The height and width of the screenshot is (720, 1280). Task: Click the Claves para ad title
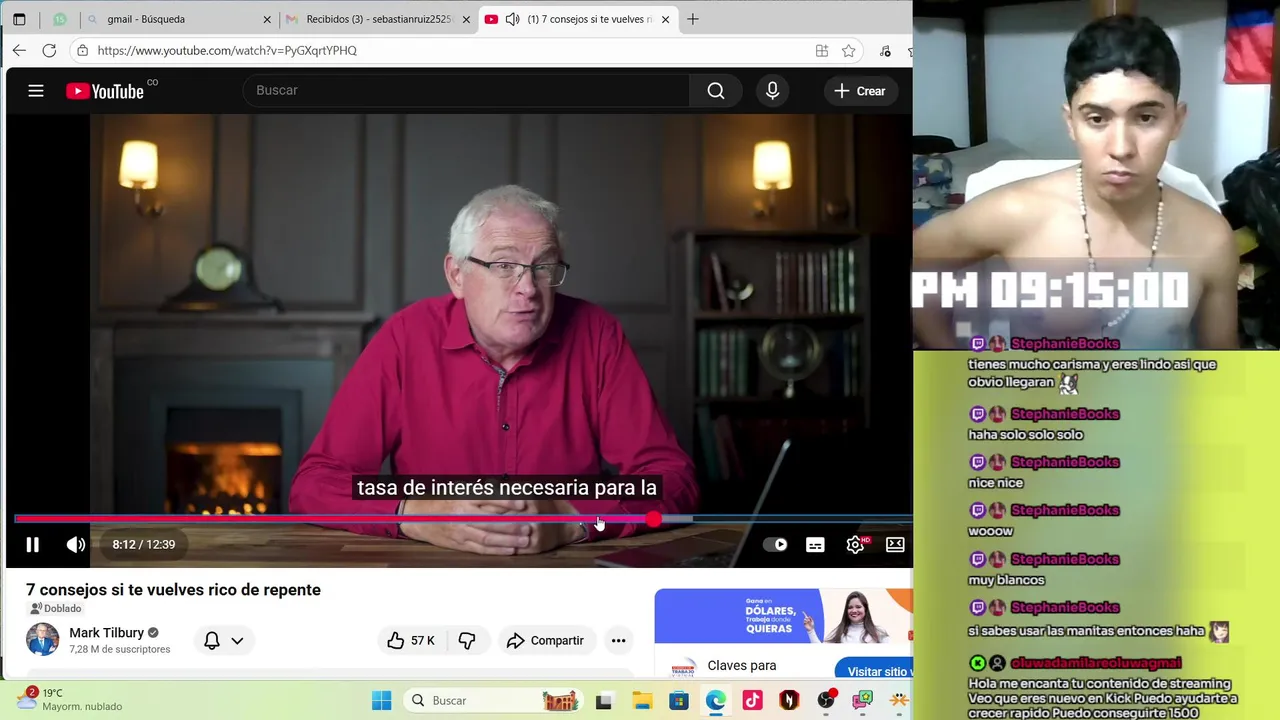pos(741,665)
